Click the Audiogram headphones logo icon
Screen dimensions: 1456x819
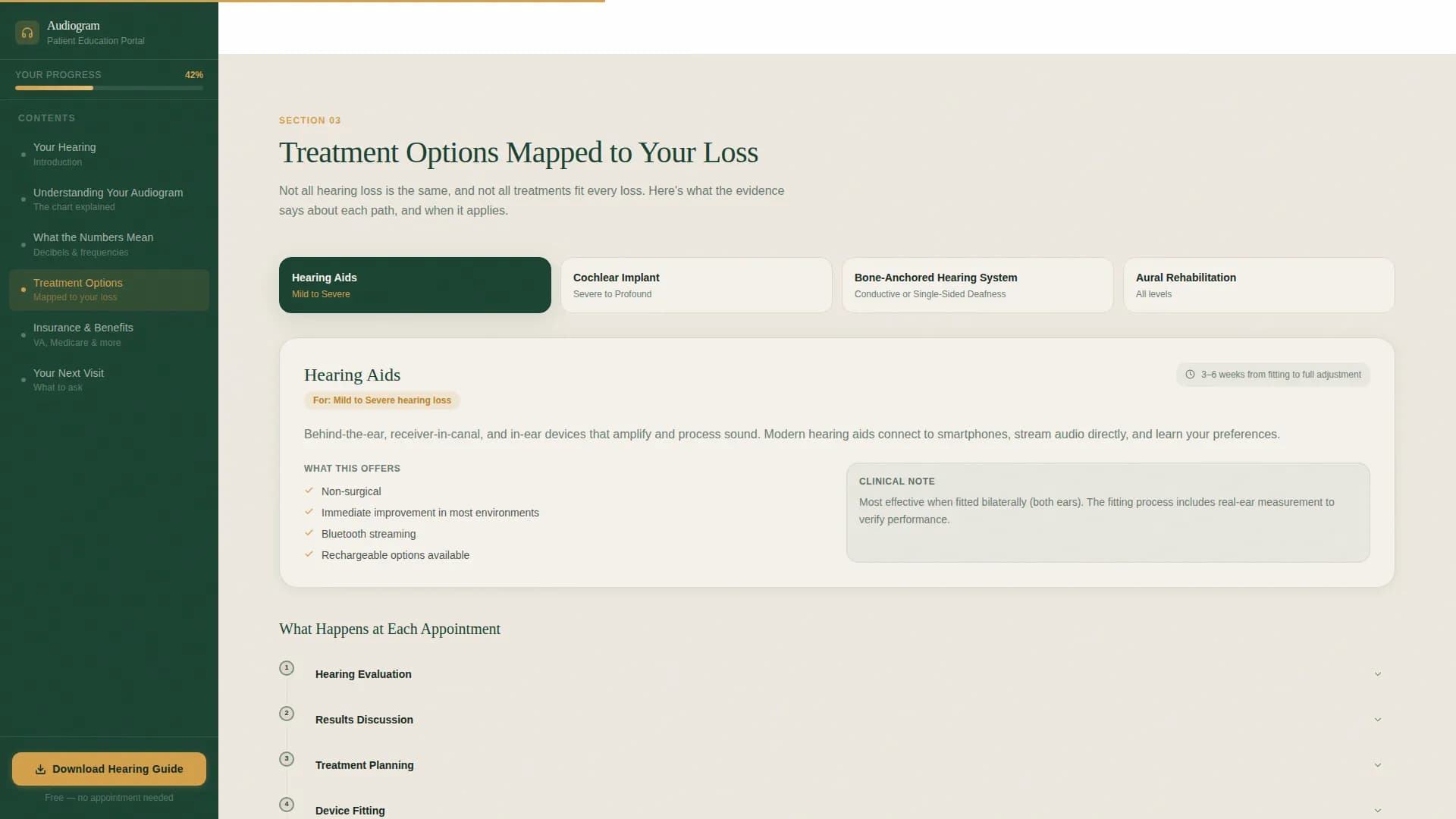tap(27, 33)
